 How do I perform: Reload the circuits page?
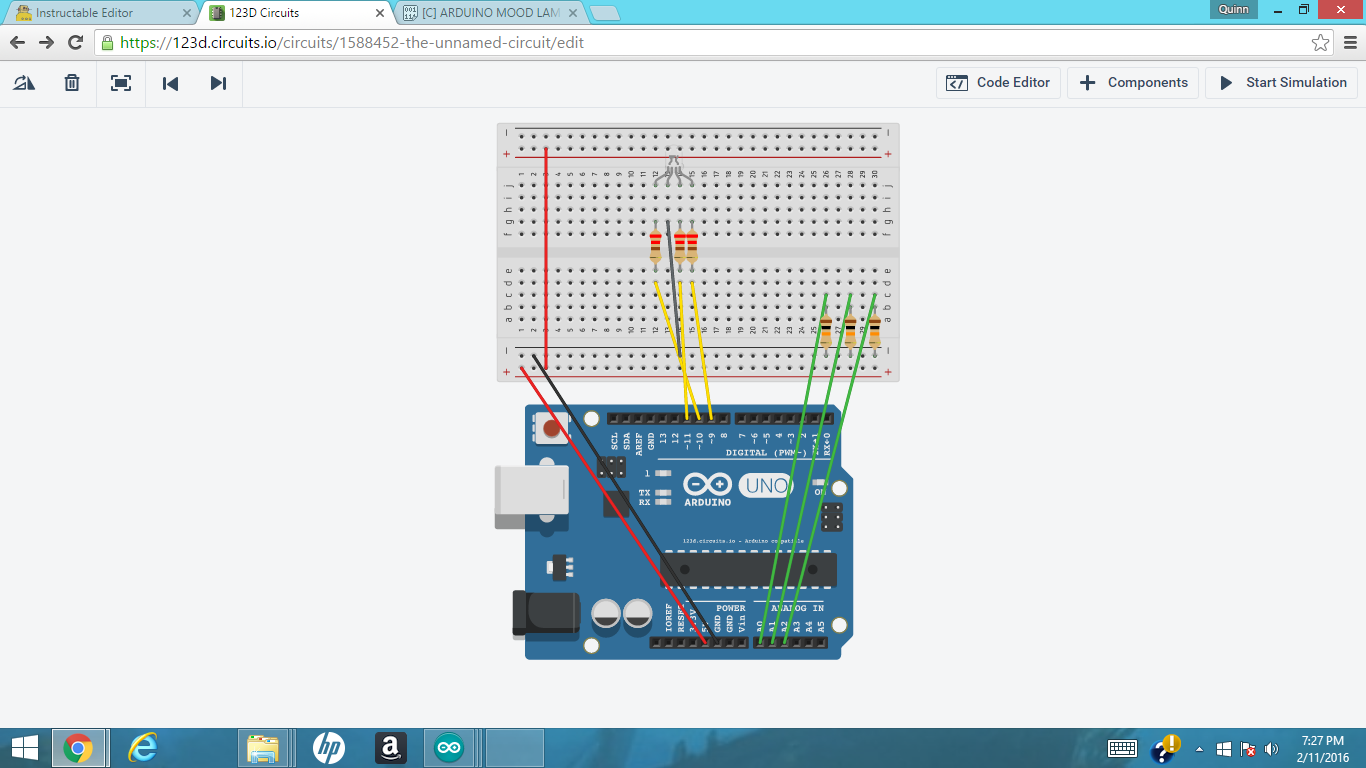click(x=75, y=43)
